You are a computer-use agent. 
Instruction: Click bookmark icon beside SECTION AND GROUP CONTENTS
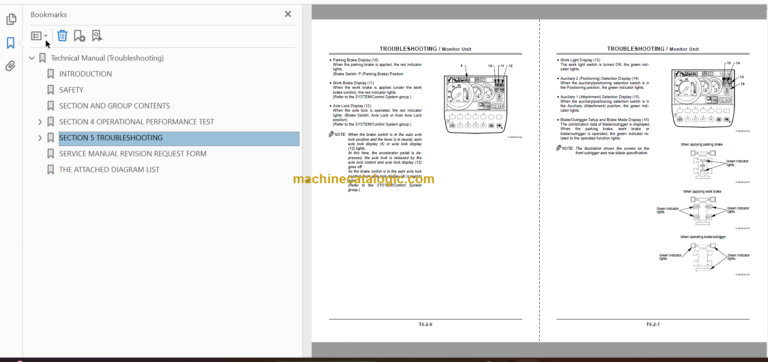coord(50,106)
